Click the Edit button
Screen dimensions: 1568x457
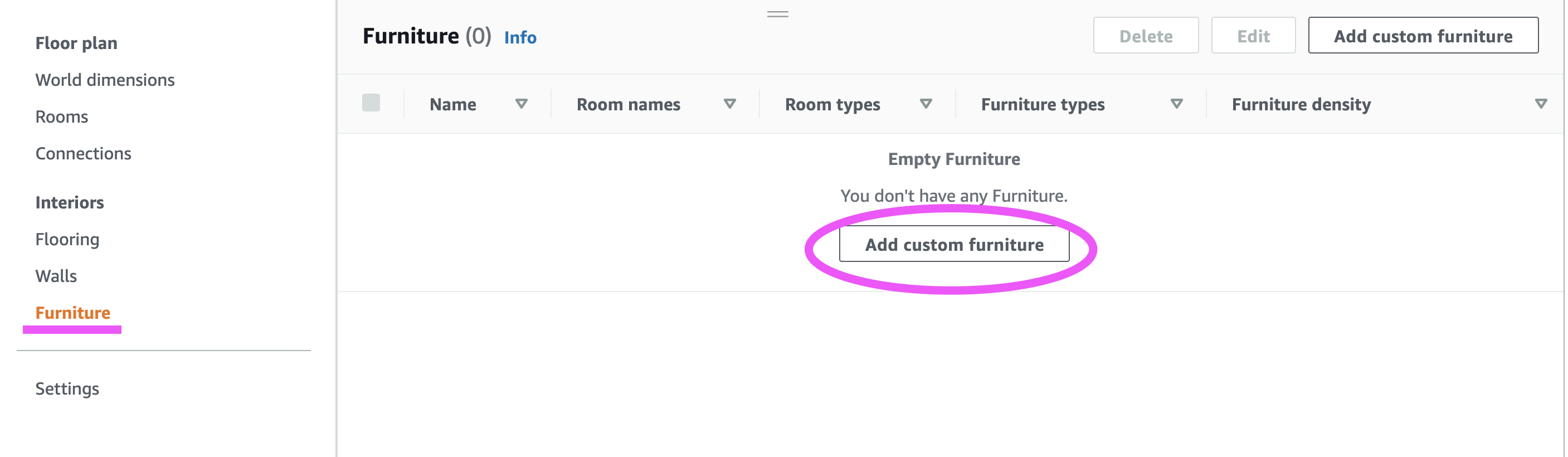[1253, 36]
